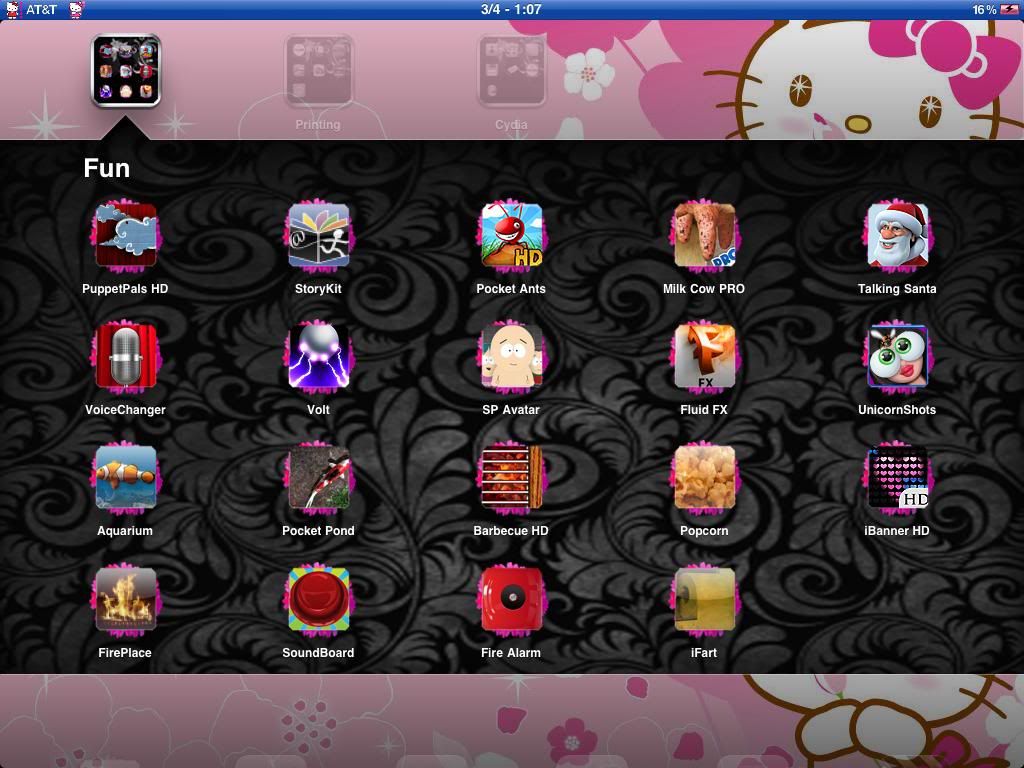The image size is (1024, 768).
Task: Tap the Milk Cow PRO icon
Action: pos(704,235)
